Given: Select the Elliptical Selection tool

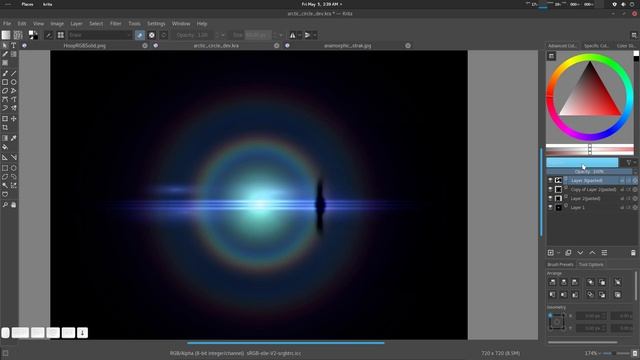Looking at the screenshot, I should (13, 168).
